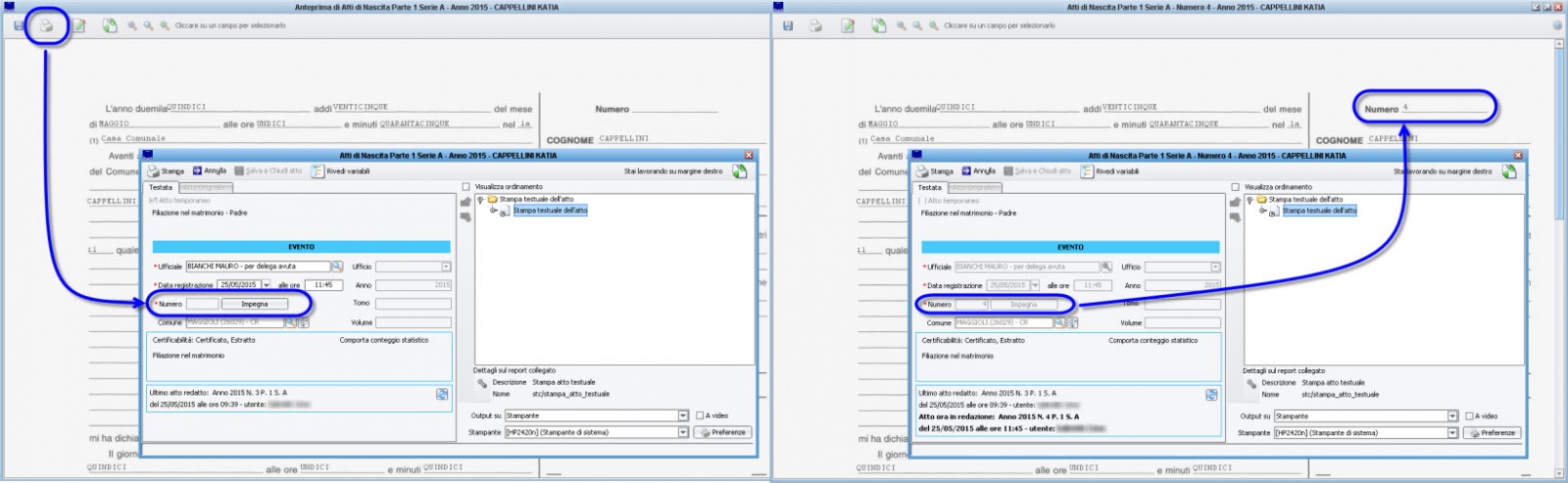Image resolution: width=1568 pixels, height=483 pixels.
Task: Collapse the Stampa testuale dell'atto folder in Anteprima dialog
Action: pyautogui.click(x=480, y=200)
